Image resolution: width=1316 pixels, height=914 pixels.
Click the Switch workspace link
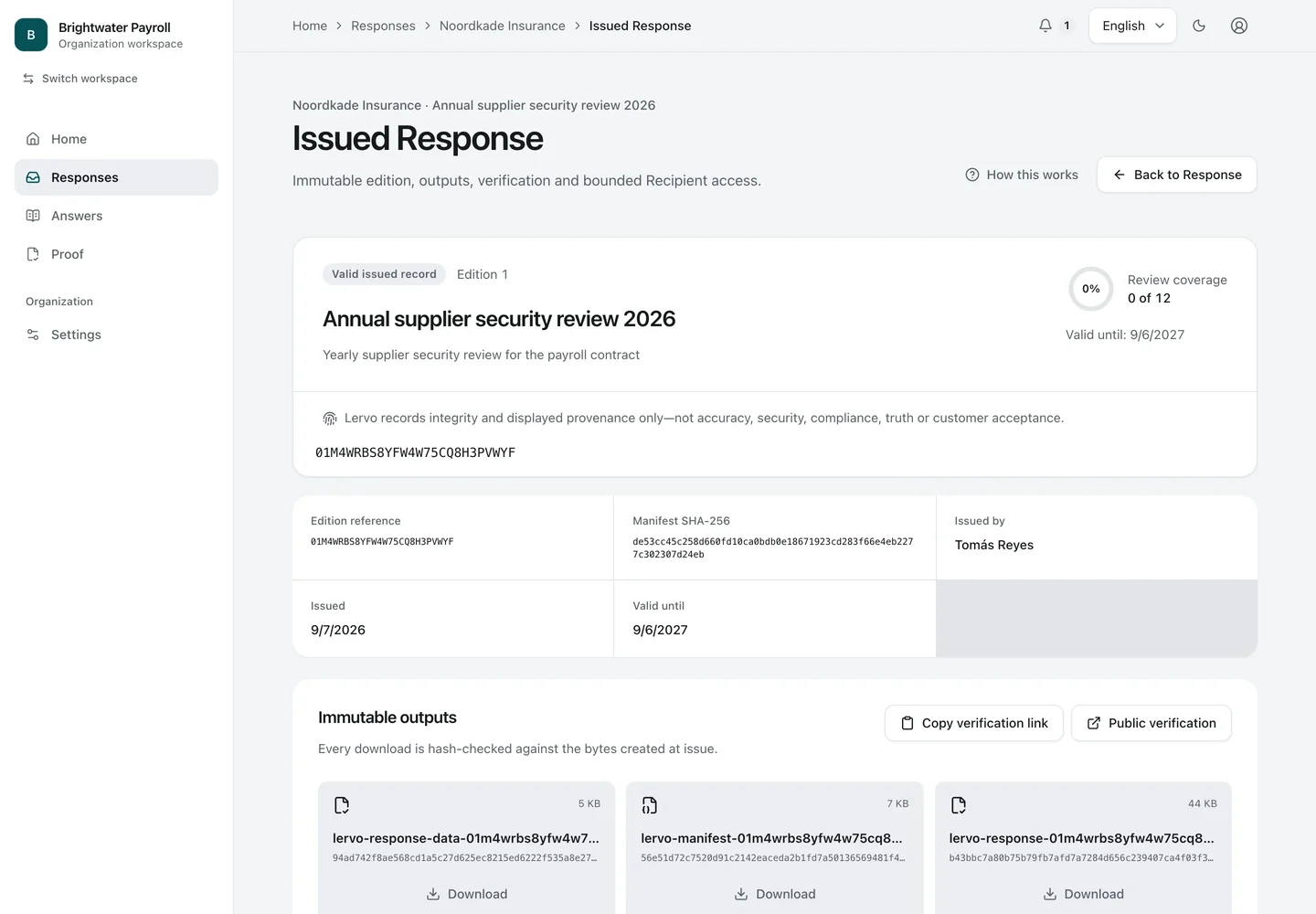point(80,79)
